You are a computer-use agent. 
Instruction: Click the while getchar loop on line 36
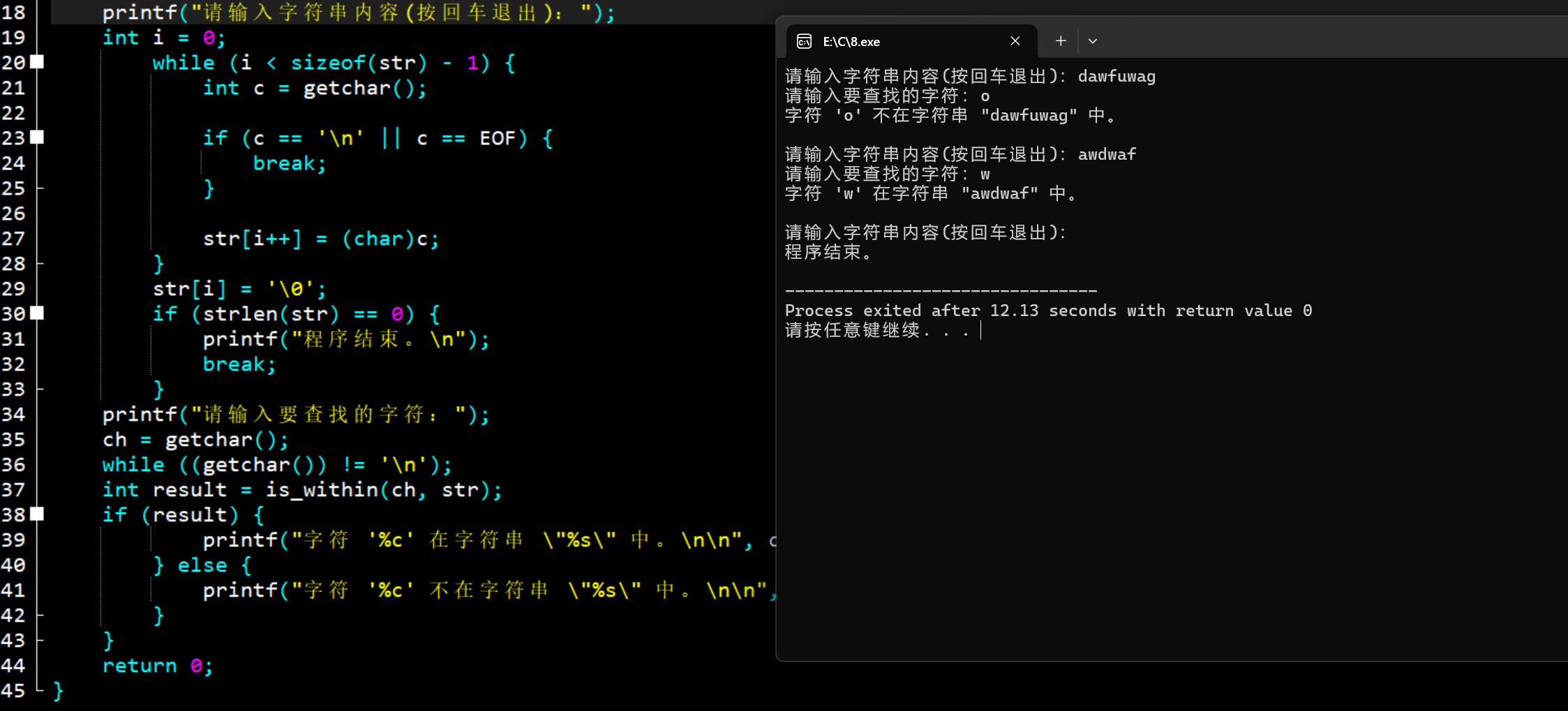(277, 465)
